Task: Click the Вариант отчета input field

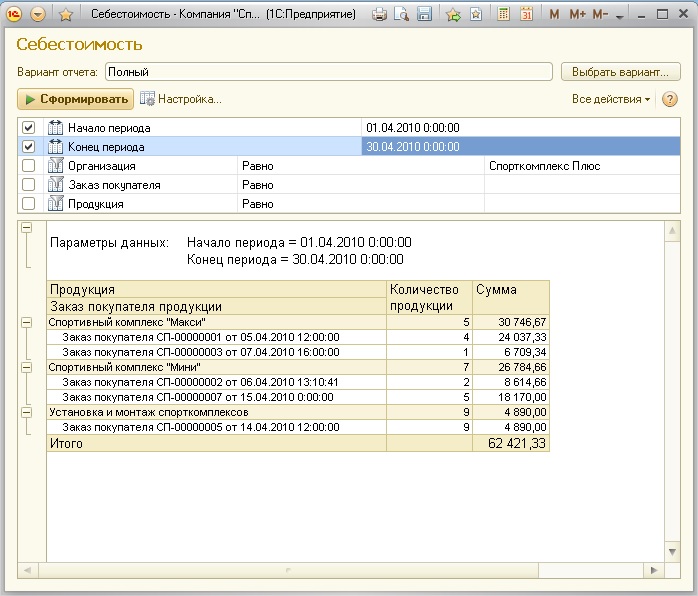Action: 328,72
